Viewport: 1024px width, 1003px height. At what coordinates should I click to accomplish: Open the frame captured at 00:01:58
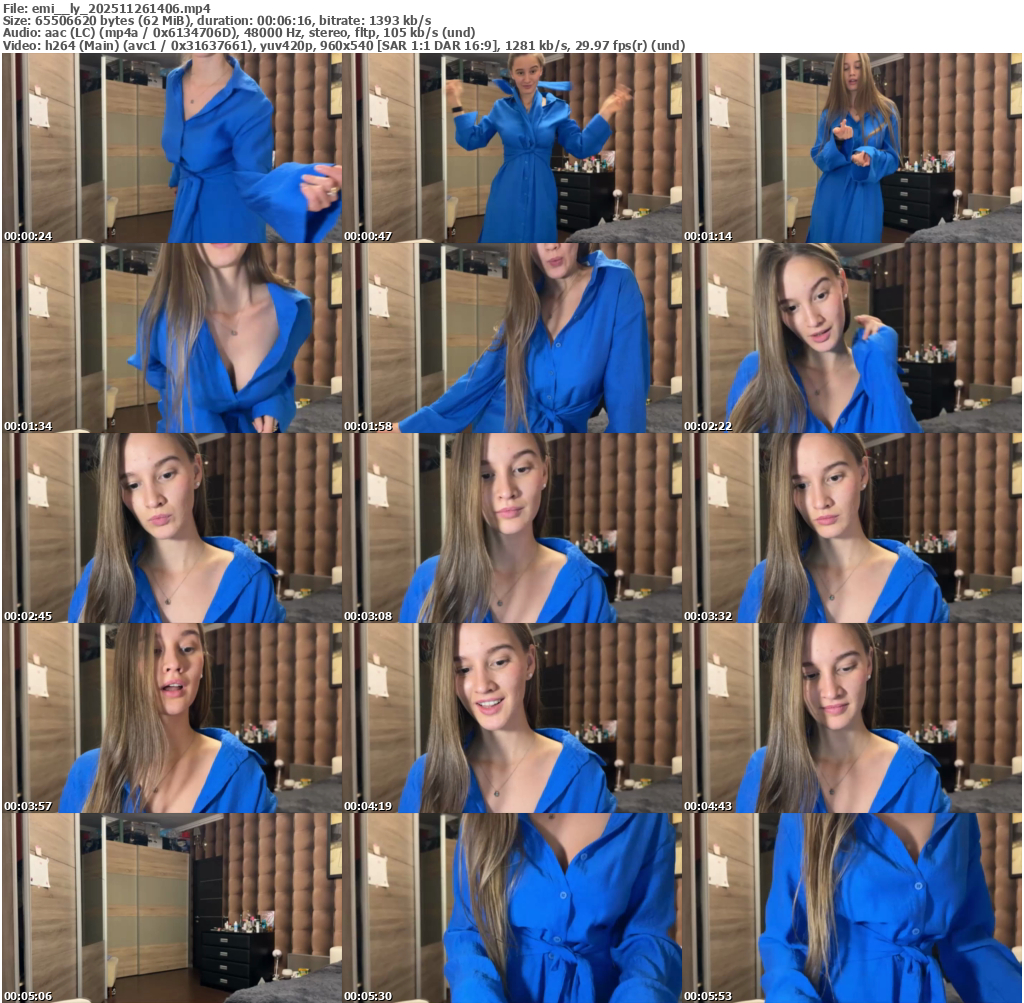[512, 338]
